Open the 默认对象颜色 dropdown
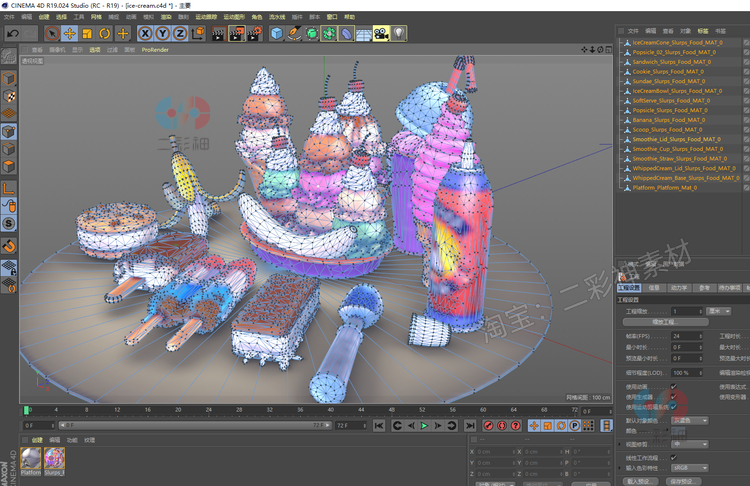 691,420
